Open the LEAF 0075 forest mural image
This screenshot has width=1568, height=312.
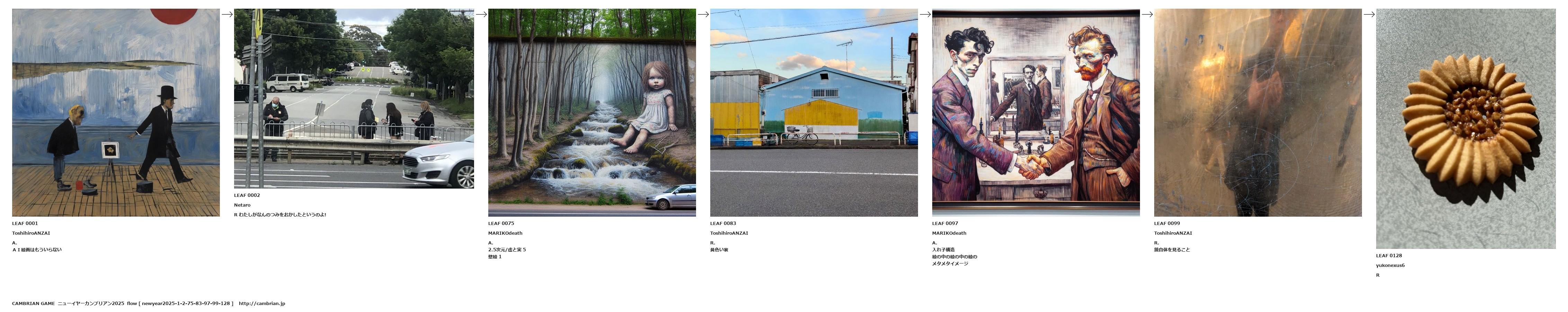pos(592,113)
